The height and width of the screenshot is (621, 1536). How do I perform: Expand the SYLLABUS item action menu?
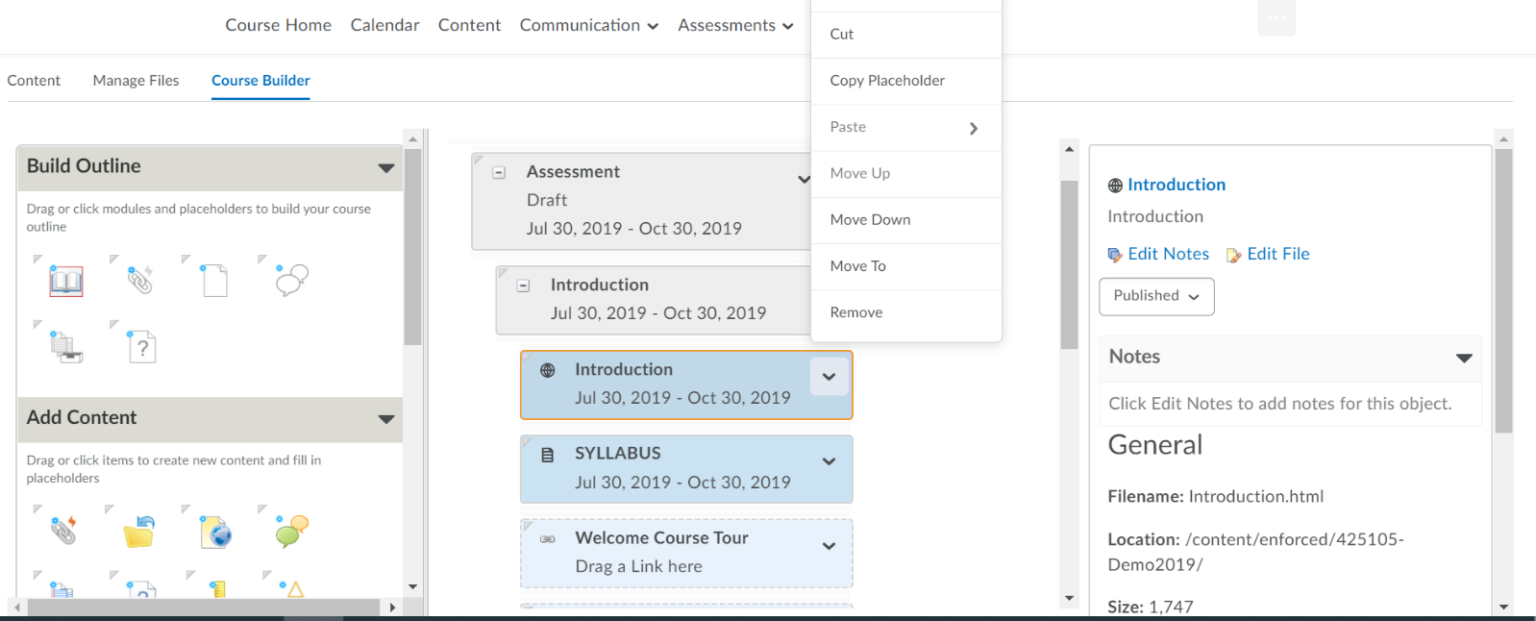pyautogui.click(x=828, y=461)
